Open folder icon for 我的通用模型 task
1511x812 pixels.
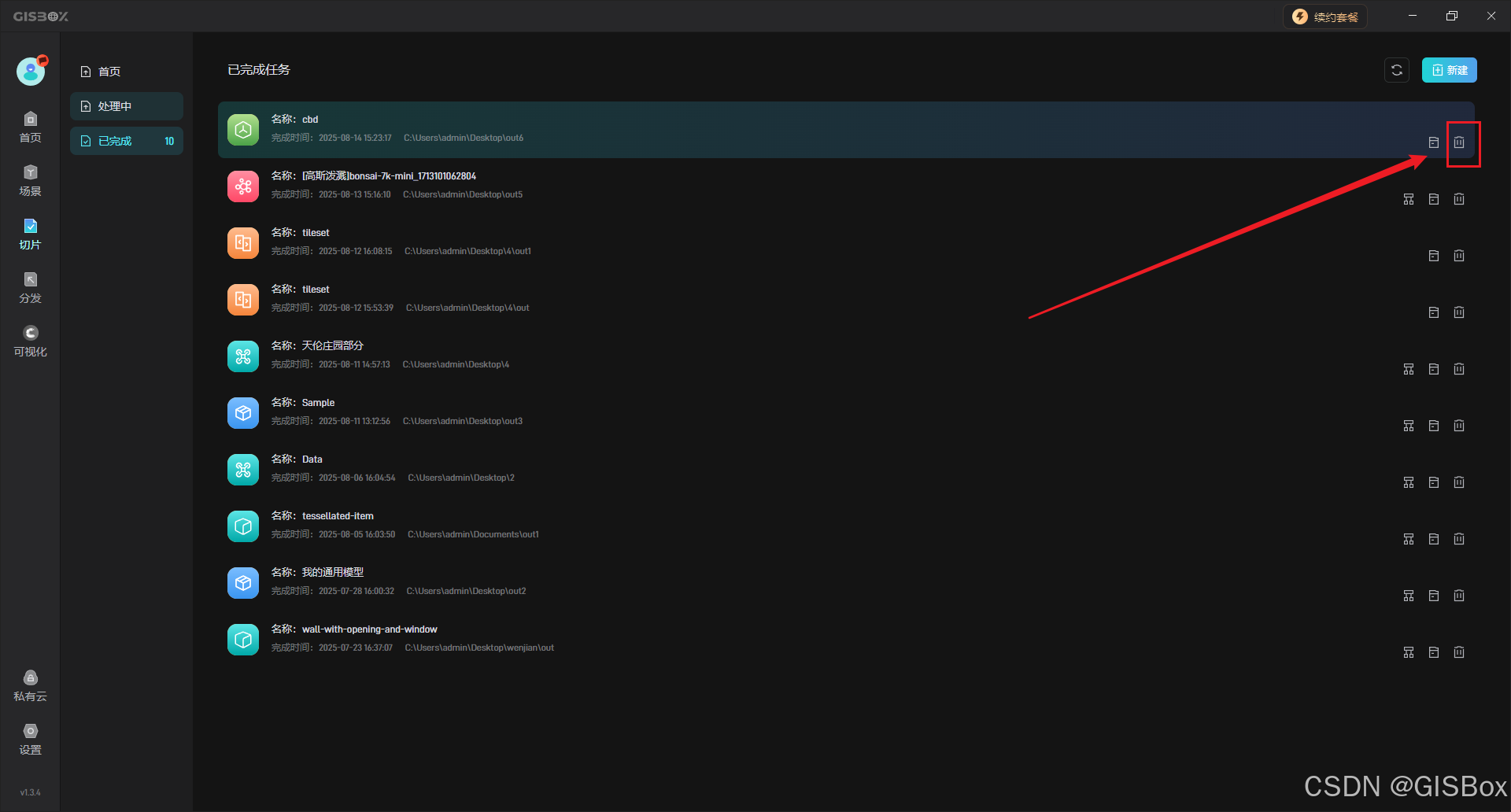1434,596
